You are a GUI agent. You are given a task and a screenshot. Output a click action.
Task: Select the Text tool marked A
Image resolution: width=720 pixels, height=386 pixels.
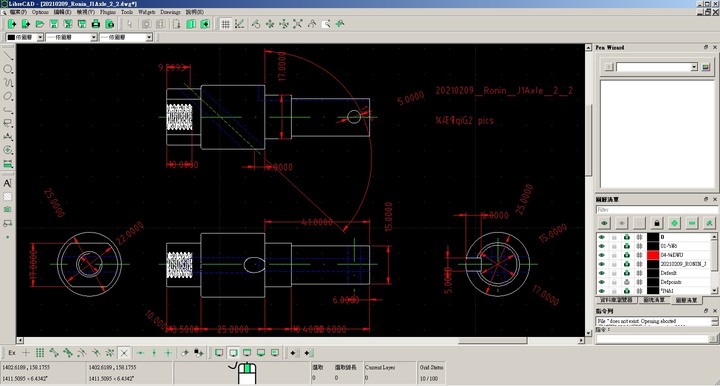click(x=8, y=183)
